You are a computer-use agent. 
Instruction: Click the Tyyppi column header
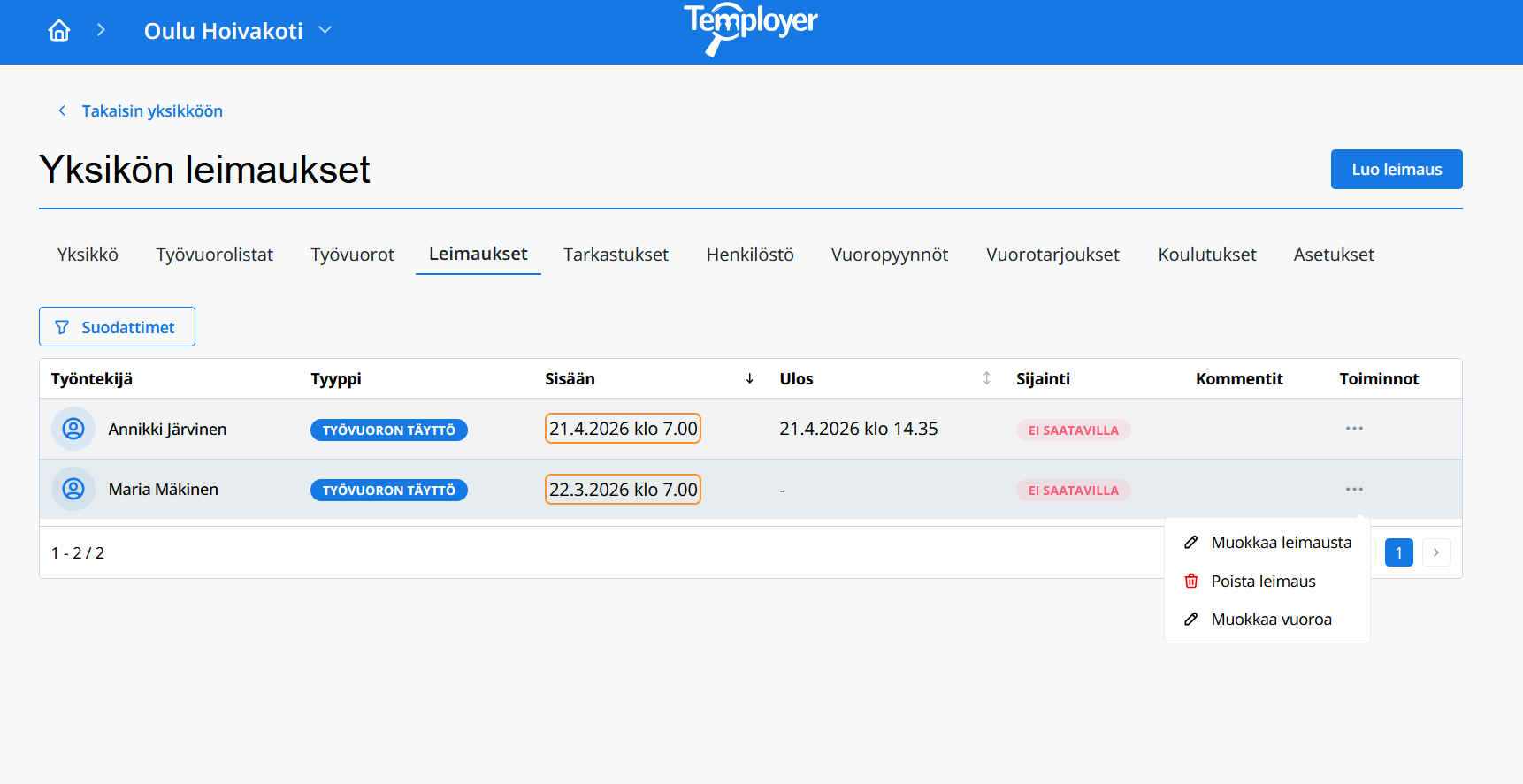(x=336, y=379)
